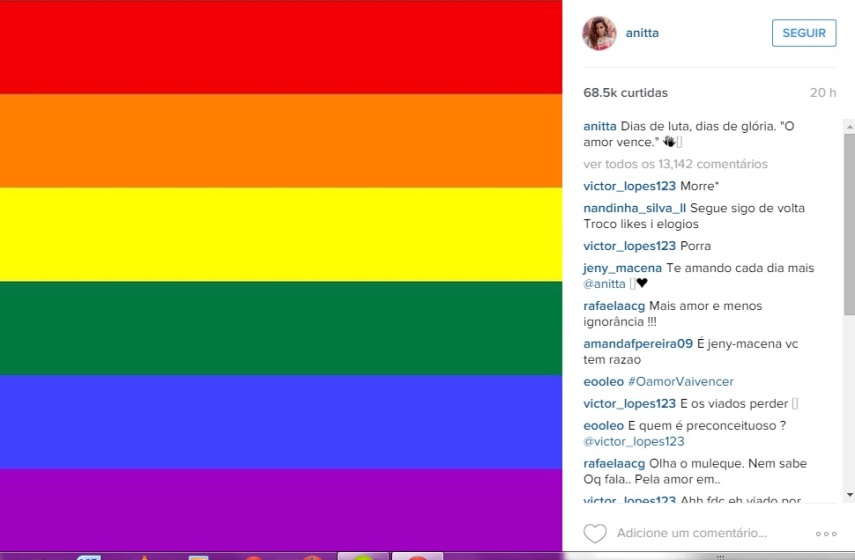Click the 68.5k curtidas likes count
Image resolution: width=855 pixels, height=560 pixels.
tap(625, 93)
